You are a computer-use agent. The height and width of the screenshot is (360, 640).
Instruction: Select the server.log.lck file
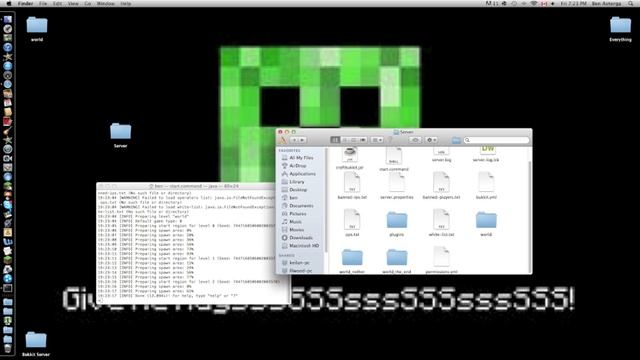point(486,155)
